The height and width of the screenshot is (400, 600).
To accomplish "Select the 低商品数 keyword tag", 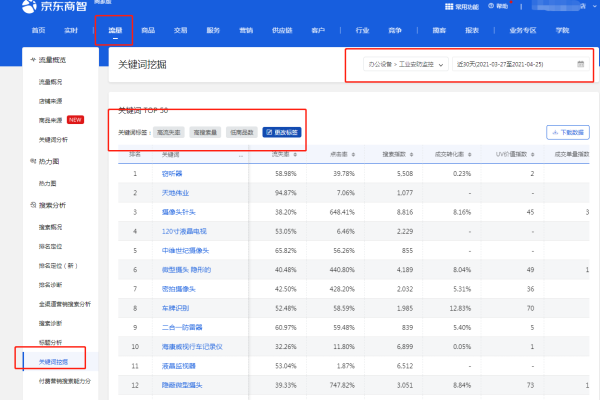I will (x=242, y=132).
